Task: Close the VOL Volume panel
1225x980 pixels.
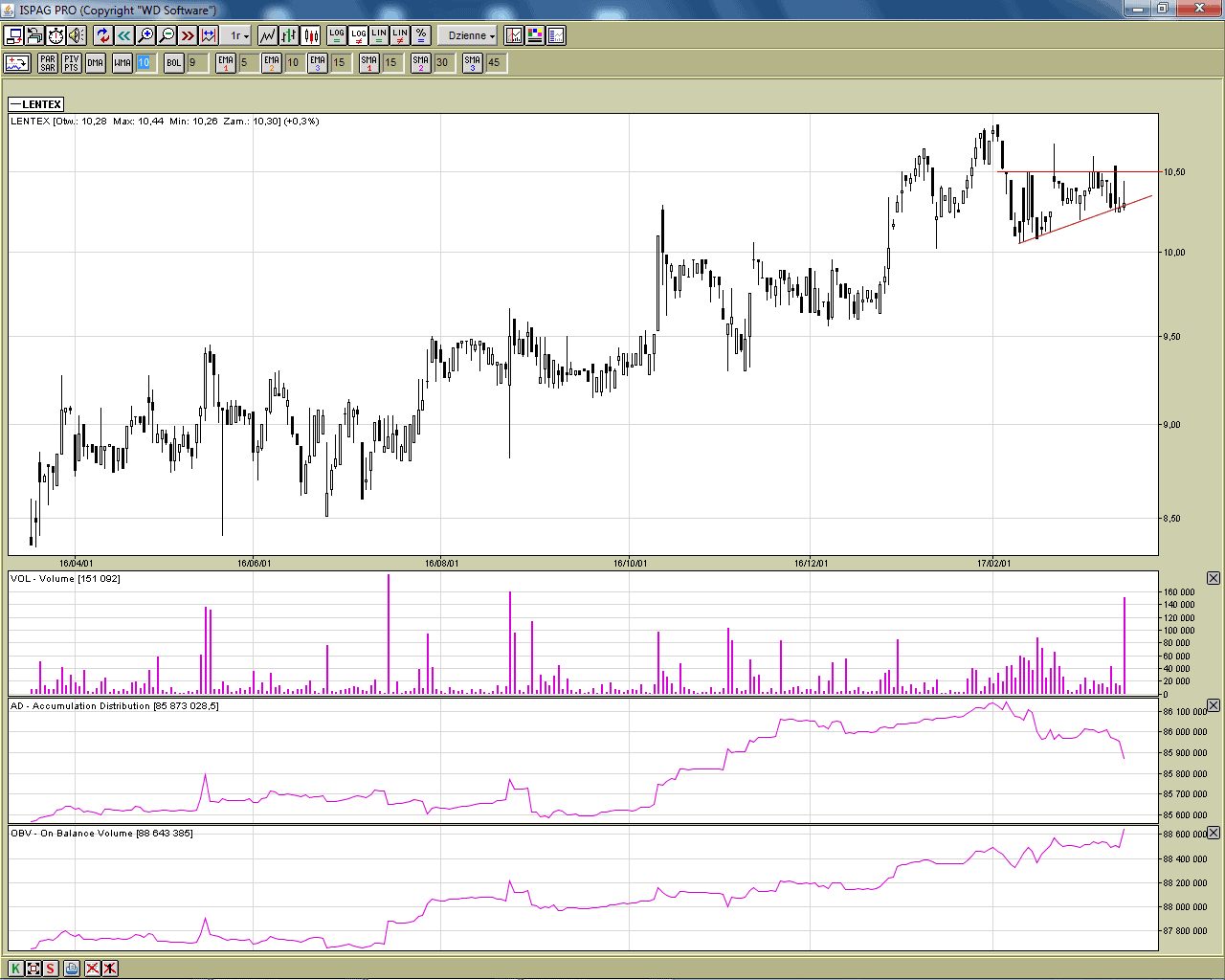Action: pyautogui.click(x=1213, y=578)
